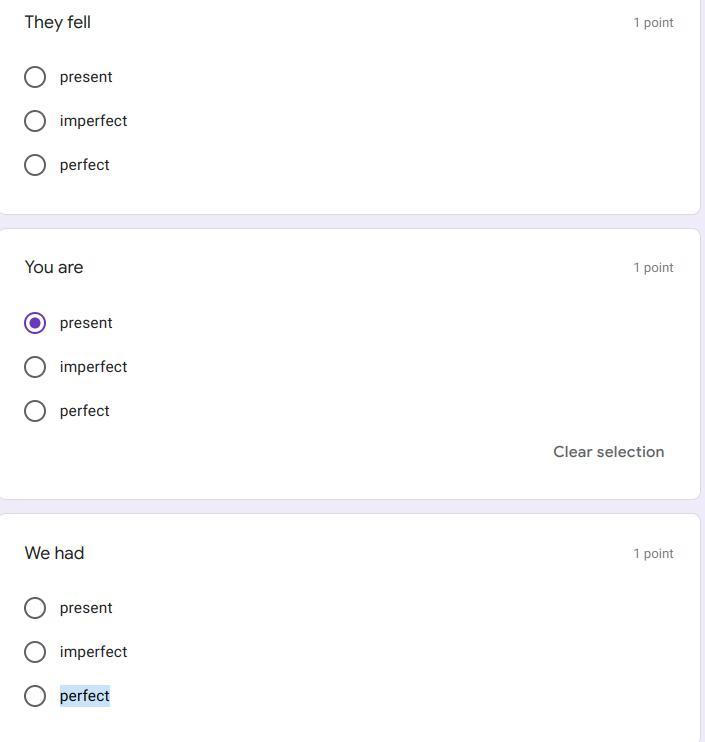Click the 'They fell' question title

point(58,22)
